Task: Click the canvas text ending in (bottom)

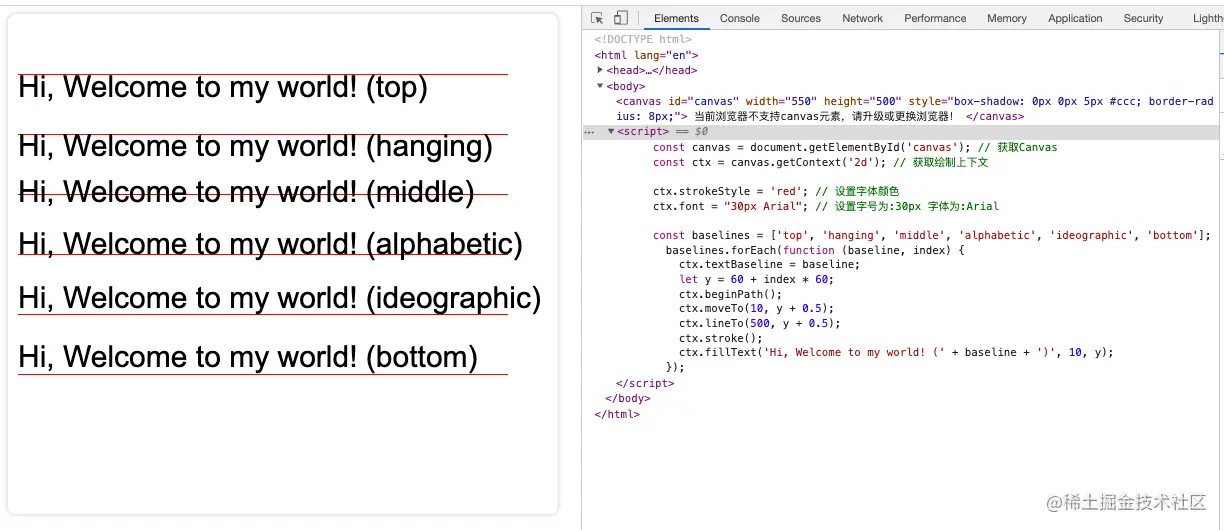Action: pos(248,357)
